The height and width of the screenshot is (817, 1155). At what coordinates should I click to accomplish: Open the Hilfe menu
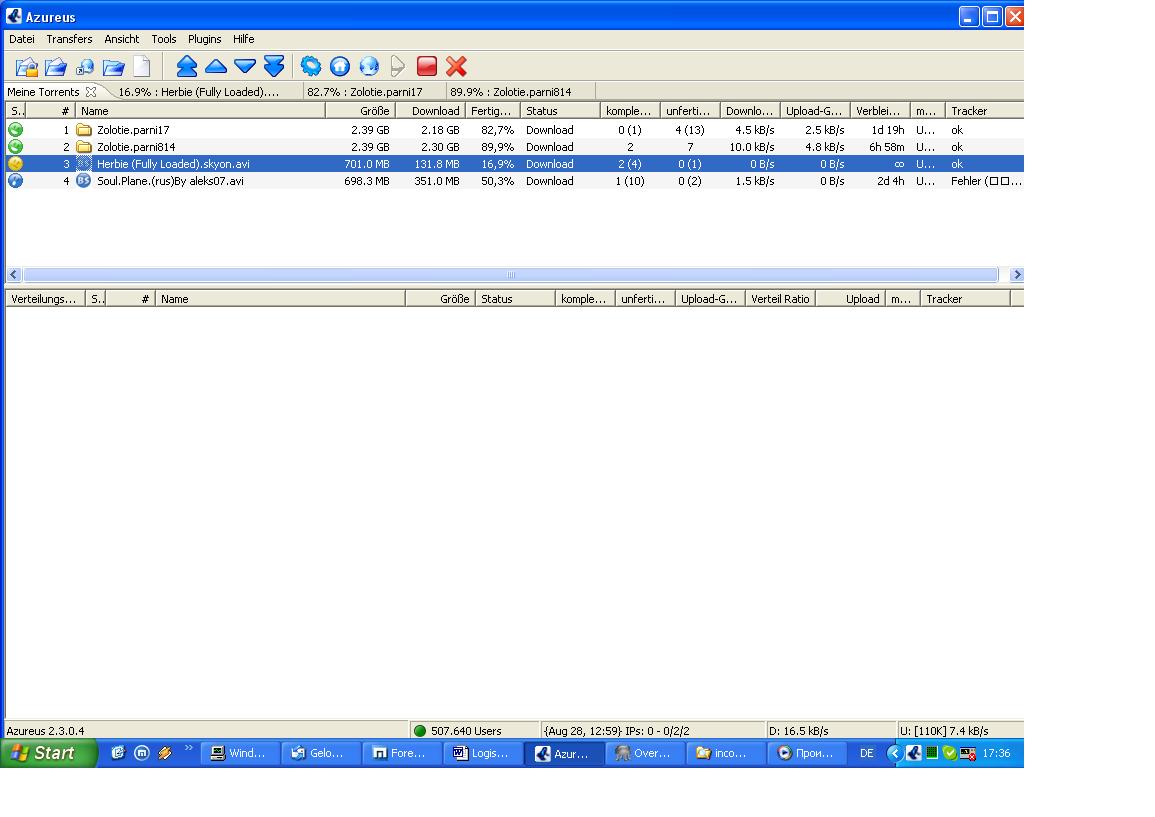coord(244,39)
